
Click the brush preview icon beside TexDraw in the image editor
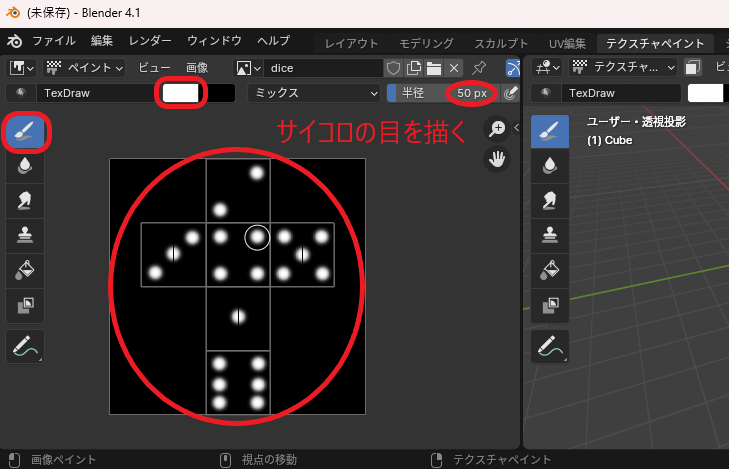tap(20, 93)
